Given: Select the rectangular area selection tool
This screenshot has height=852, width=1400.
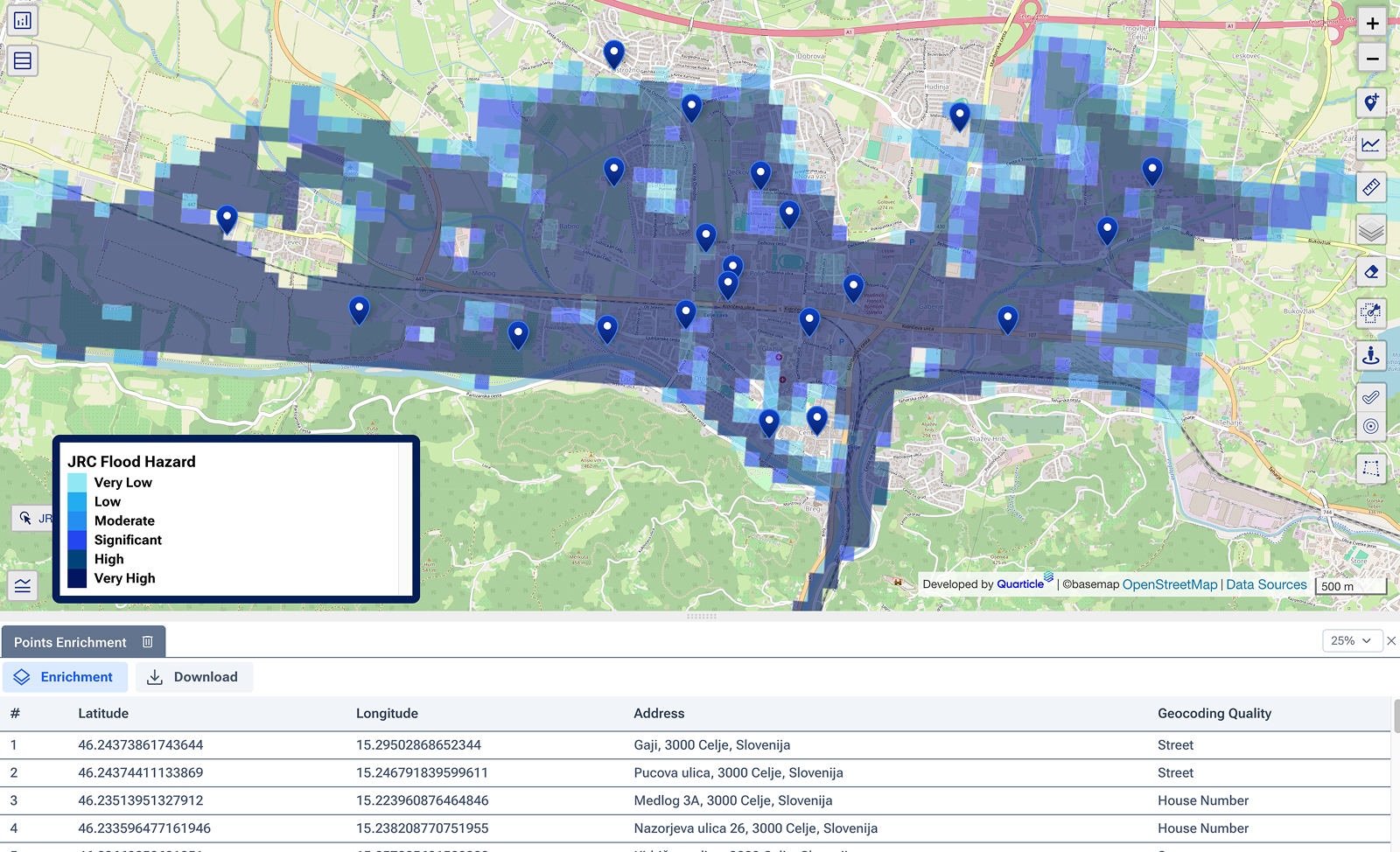Looking at the screenshot, I should (1370, 470).
